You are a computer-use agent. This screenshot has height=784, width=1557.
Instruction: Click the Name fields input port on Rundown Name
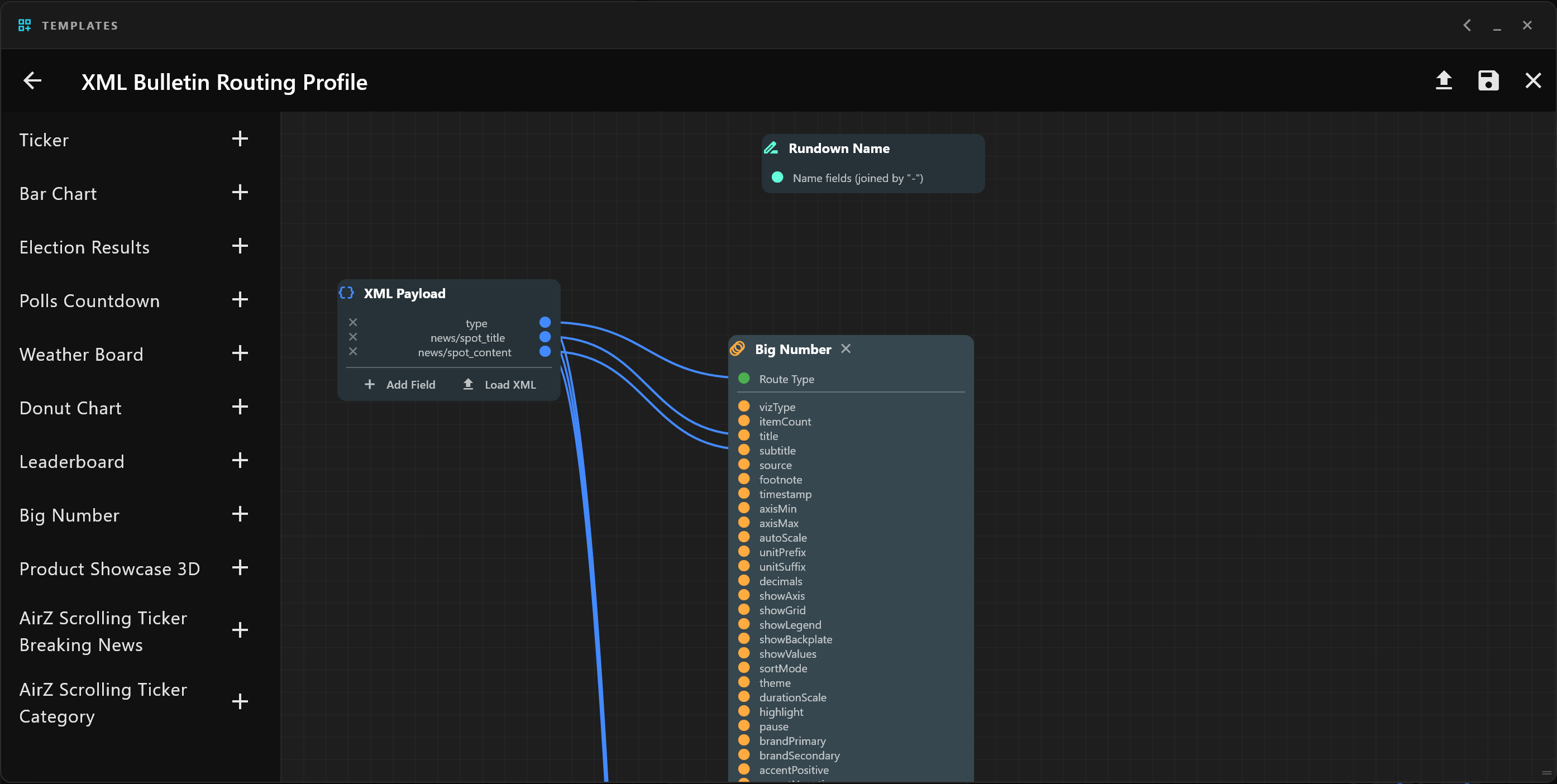pyautogui.click(x=778, y=177)
